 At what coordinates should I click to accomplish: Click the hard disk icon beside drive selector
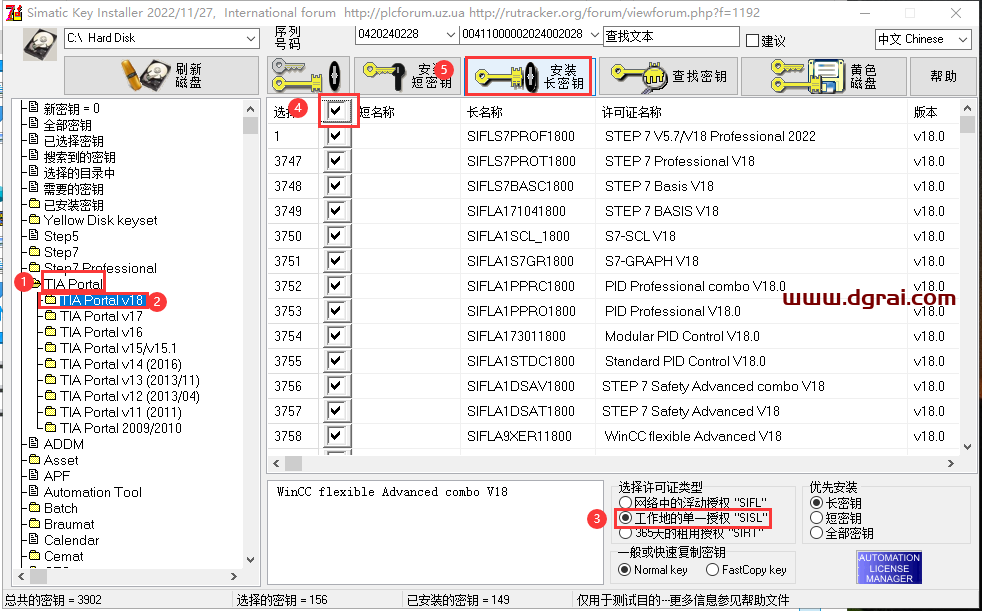click(x=40, y=43)
